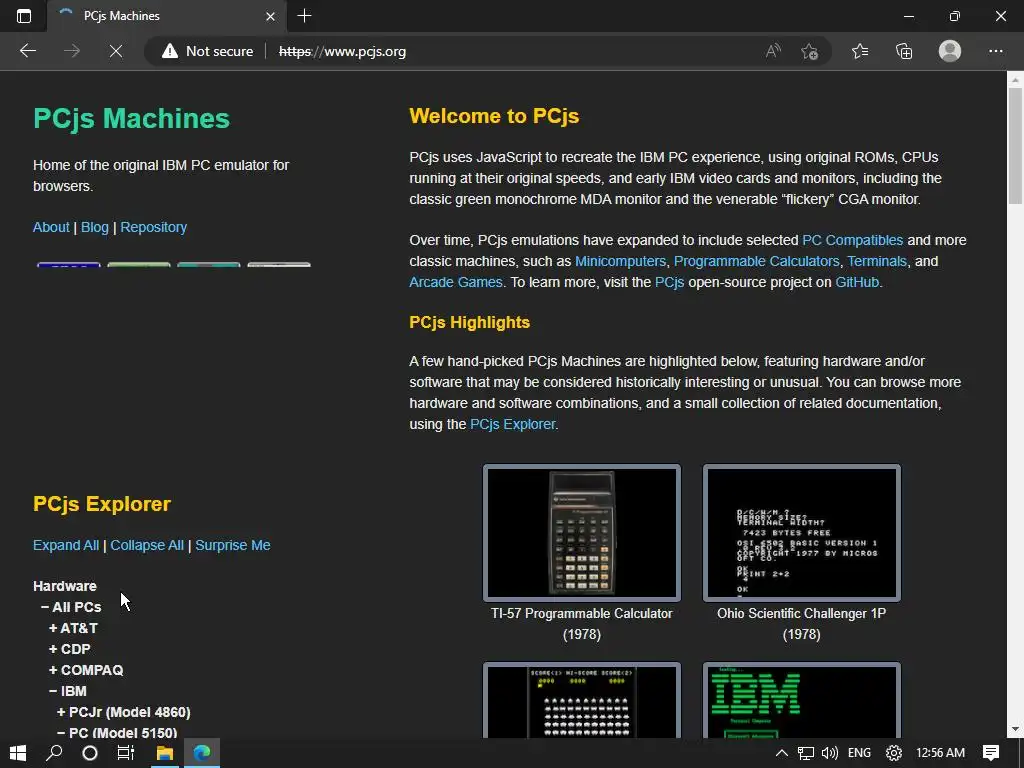The height and width of the screenshot is (768, 1024).
Task: Open the Read aloud feature
Action: [x=773, y=51]
